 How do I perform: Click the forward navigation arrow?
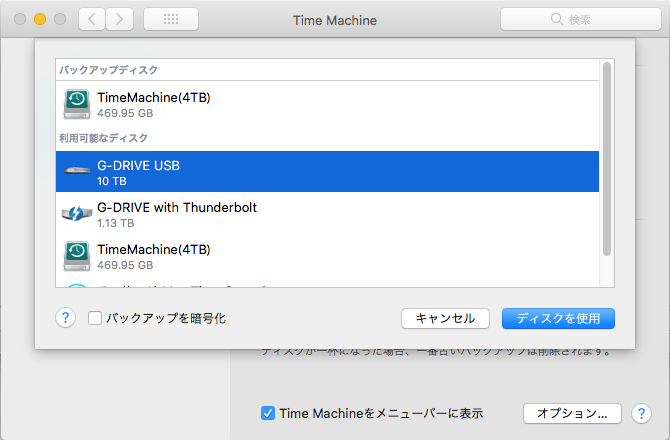tap(119, 19)
